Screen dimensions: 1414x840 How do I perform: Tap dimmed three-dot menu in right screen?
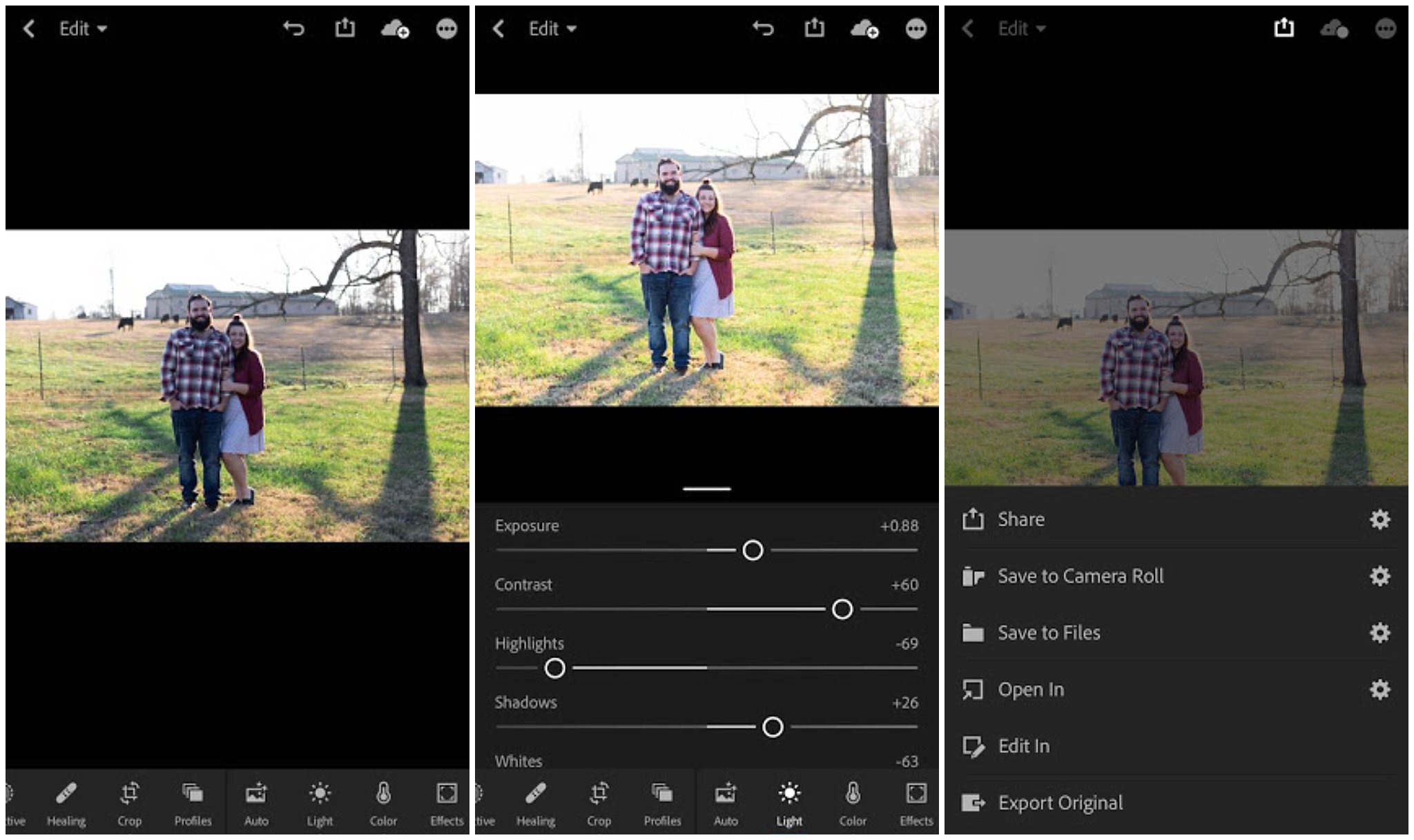(x=1386, y=28)
